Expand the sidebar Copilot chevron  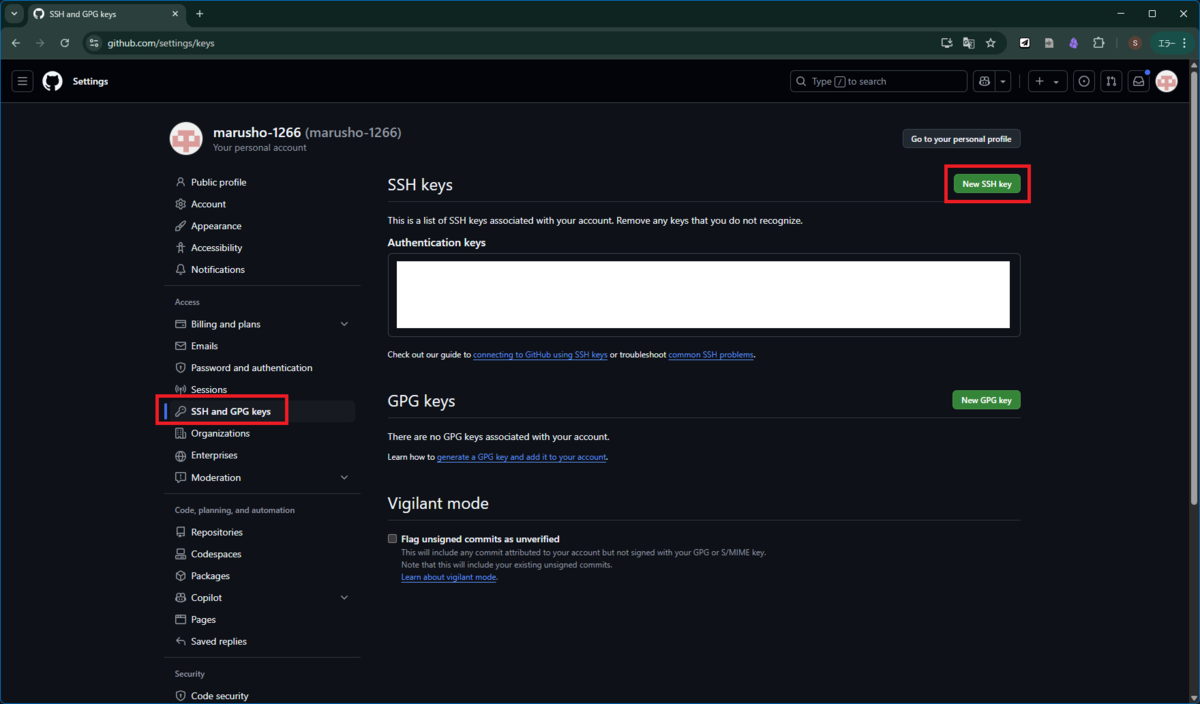tap(344, 598)
